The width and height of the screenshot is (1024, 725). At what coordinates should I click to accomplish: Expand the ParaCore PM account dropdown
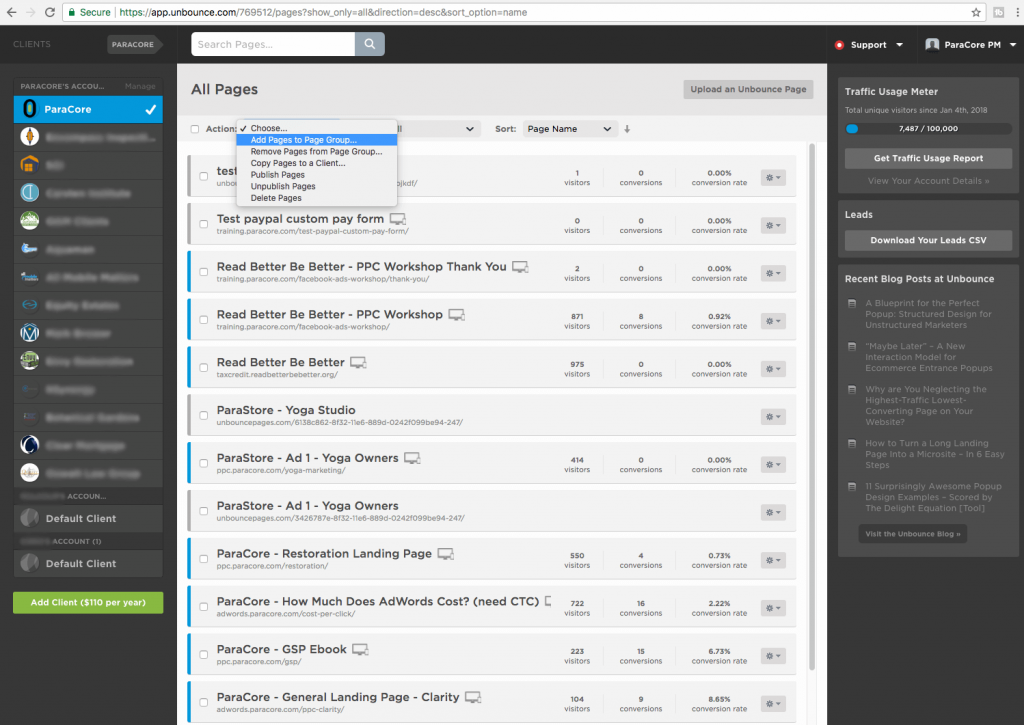(1013, 45)
